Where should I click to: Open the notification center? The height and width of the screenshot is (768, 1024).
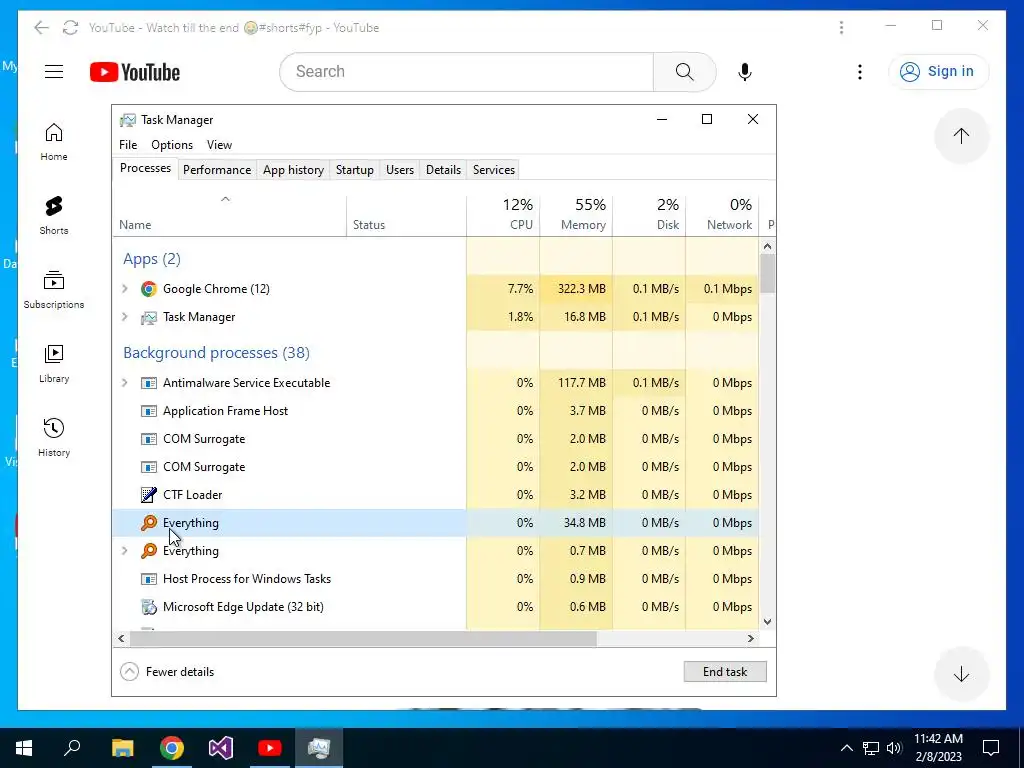coord(991,748)
